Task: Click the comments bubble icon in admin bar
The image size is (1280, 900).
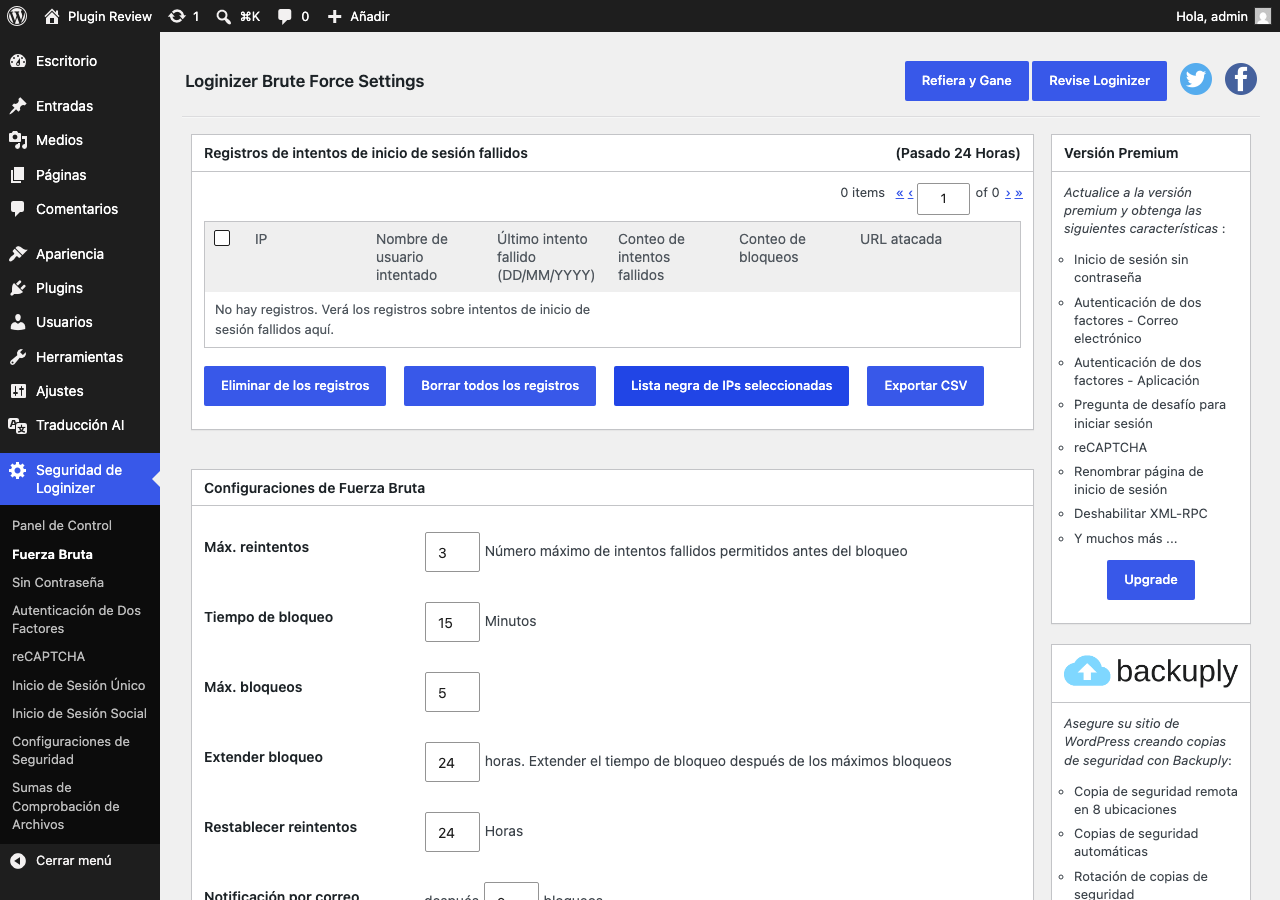Action: point(285,16)
